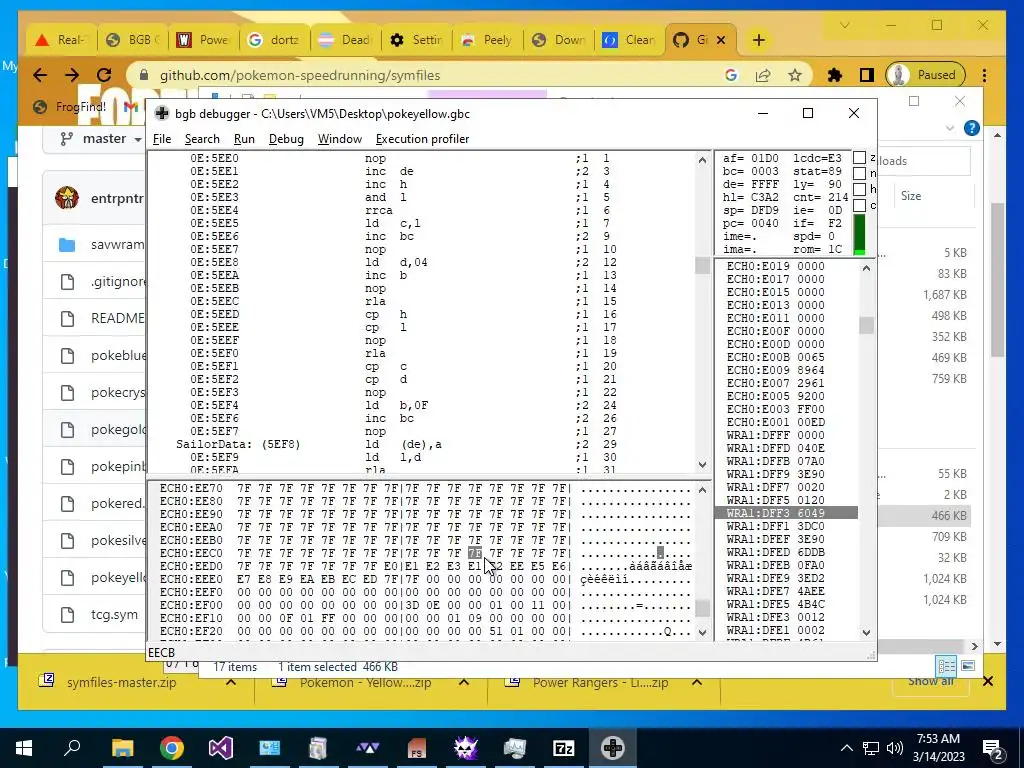
Task: Expand Power Rangers zip download options chevron
Action: [x=697, y=682]
